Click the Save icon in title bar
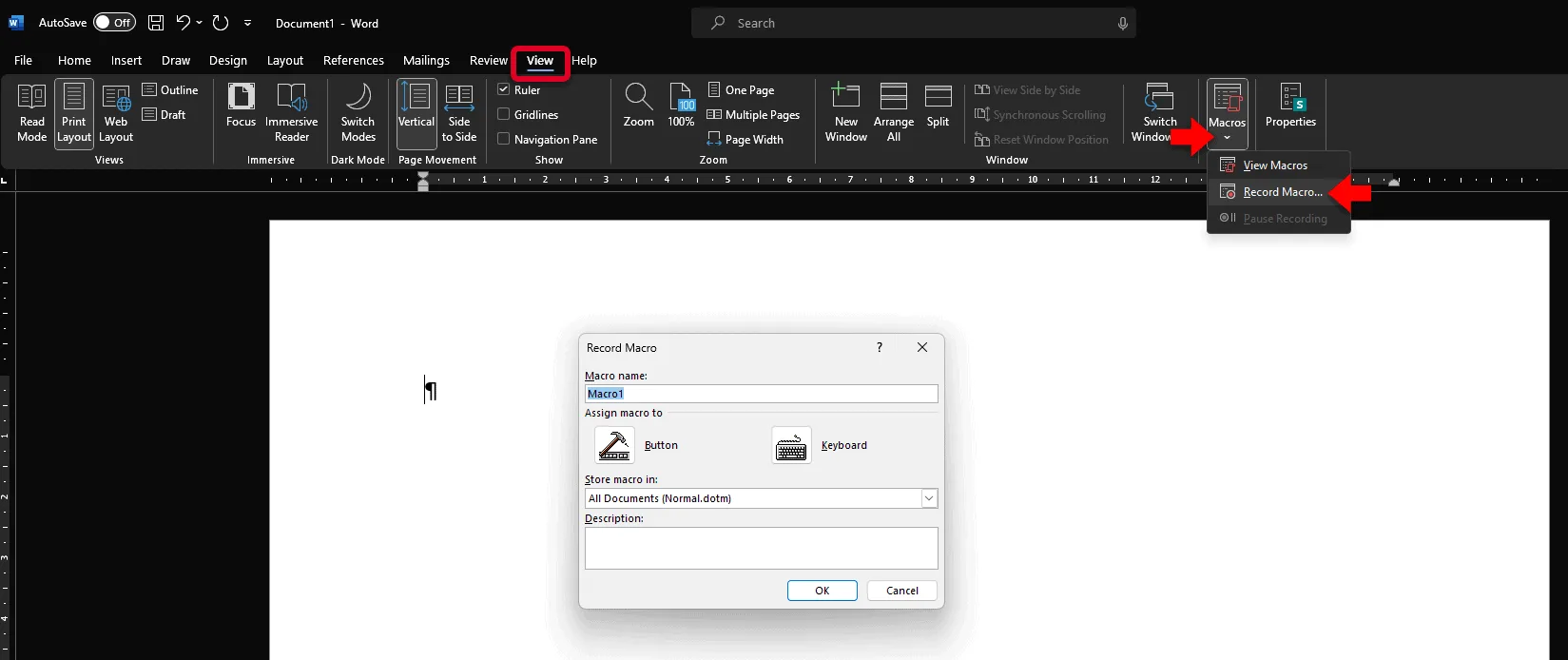 tap(156, 23)
